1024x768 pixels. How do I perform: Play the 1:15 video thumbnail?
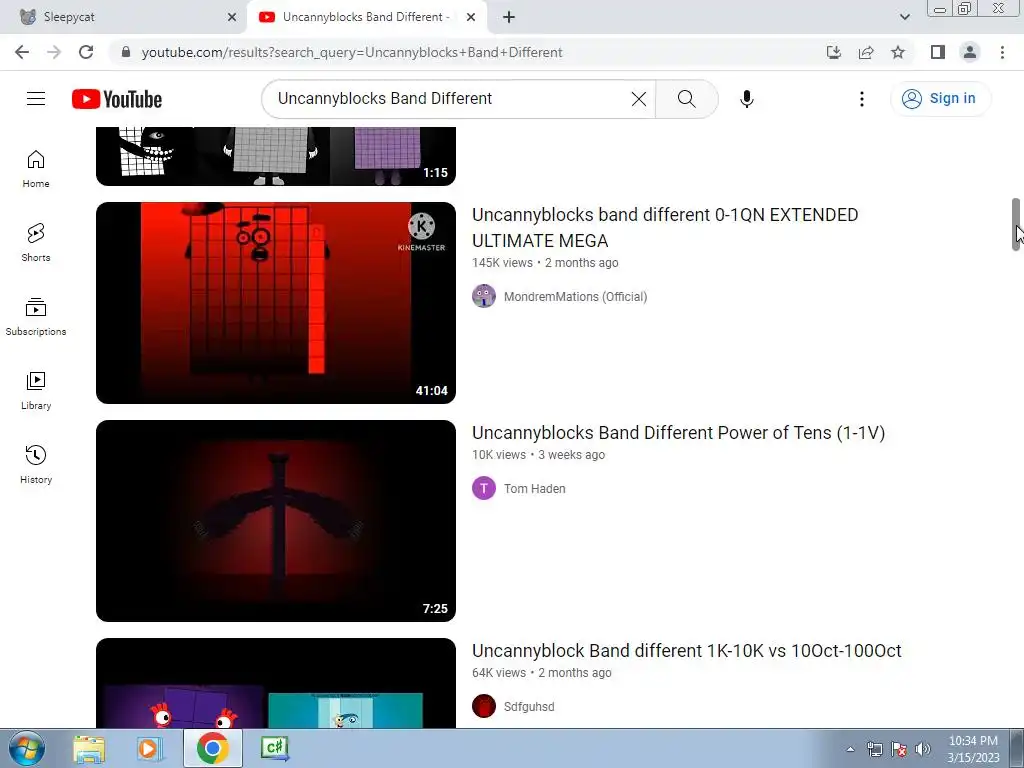click(276, 156)
